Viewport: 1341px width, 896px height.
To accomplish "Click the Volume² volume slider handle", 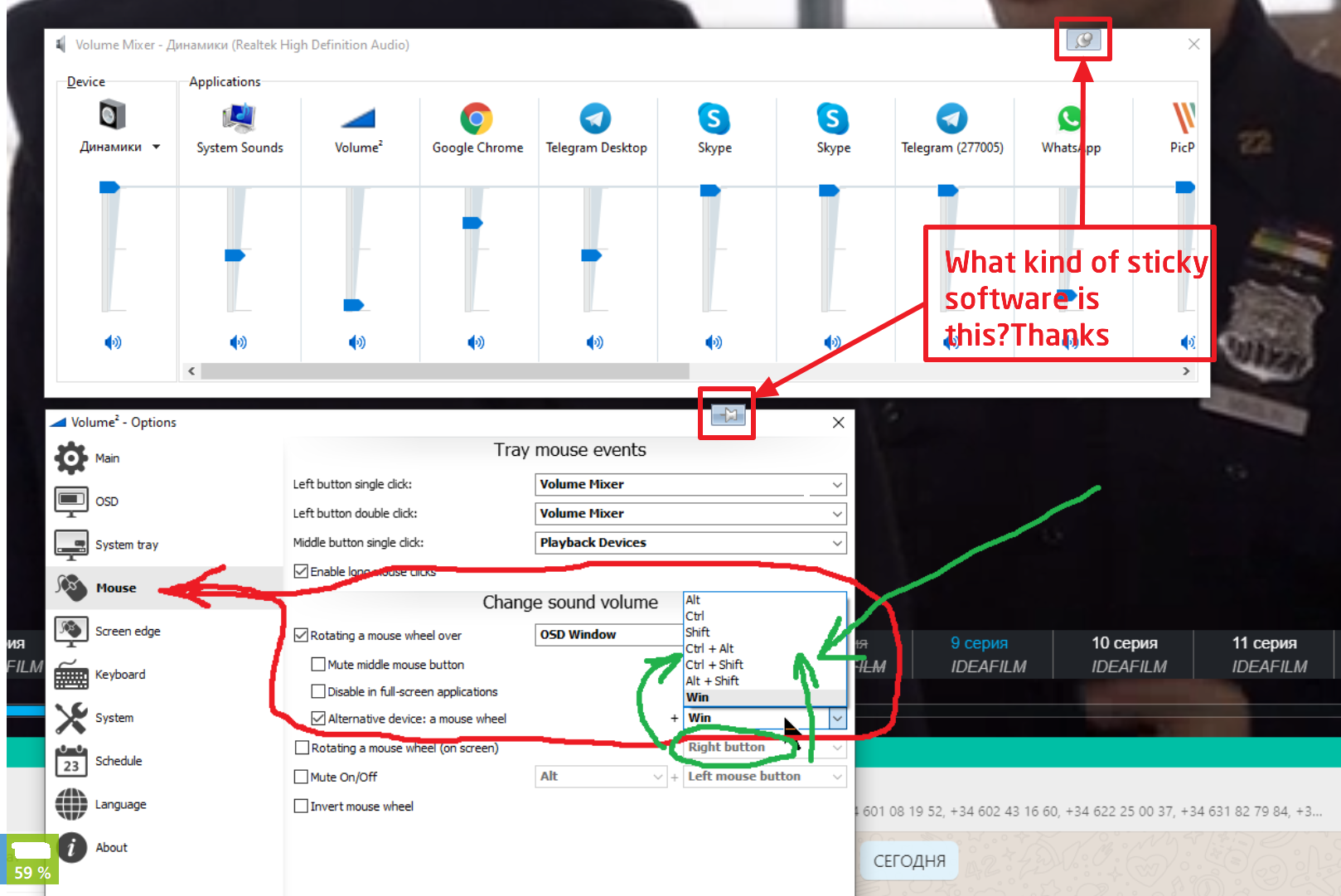I will point(354,305).
